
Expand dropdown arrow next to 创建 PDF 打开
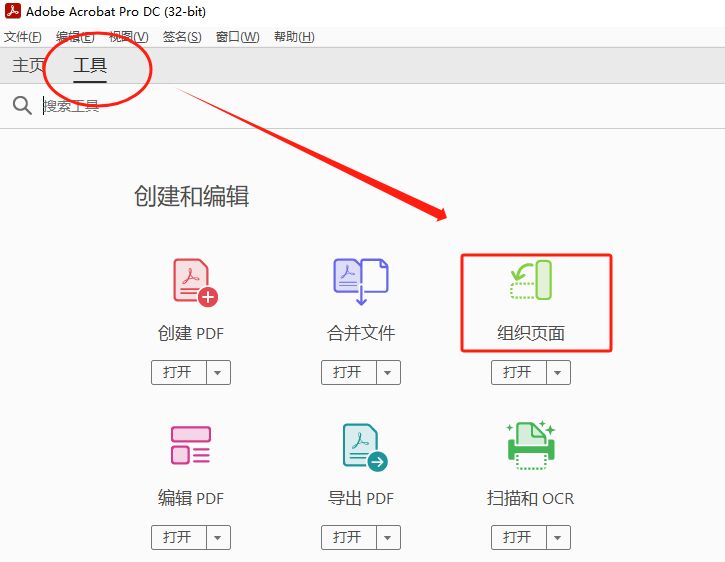218,372
